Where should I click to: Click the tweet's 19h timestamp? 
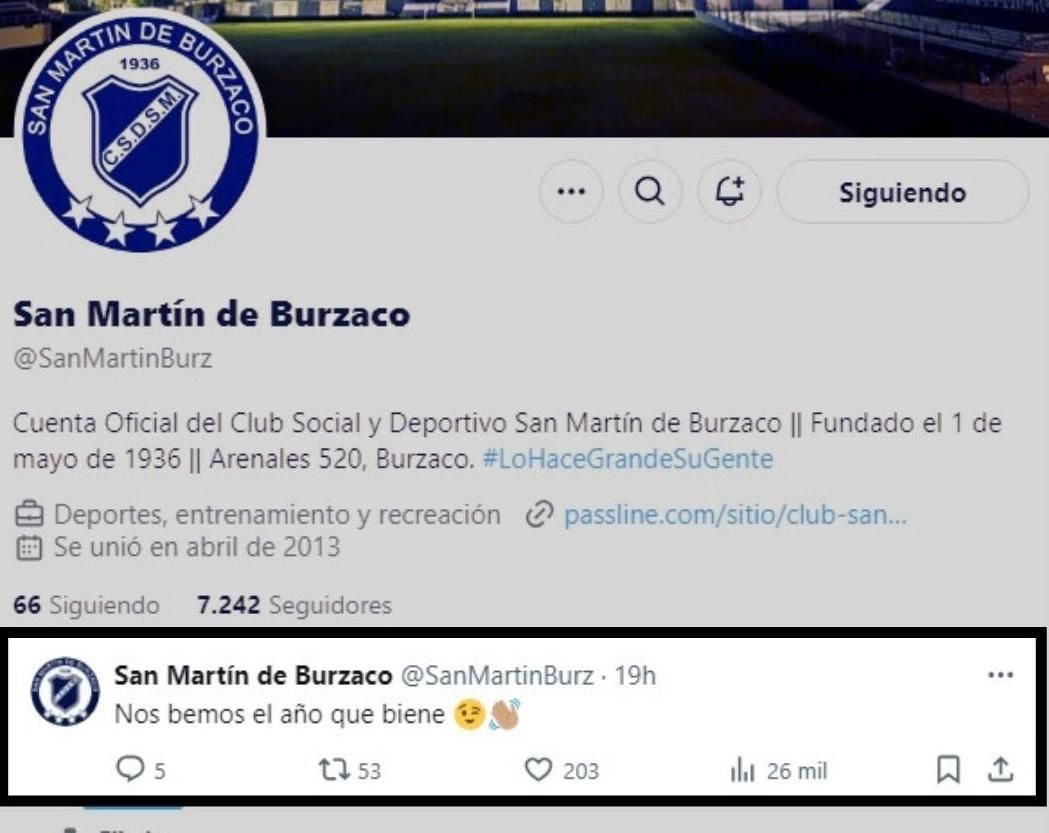click(635, 675)
